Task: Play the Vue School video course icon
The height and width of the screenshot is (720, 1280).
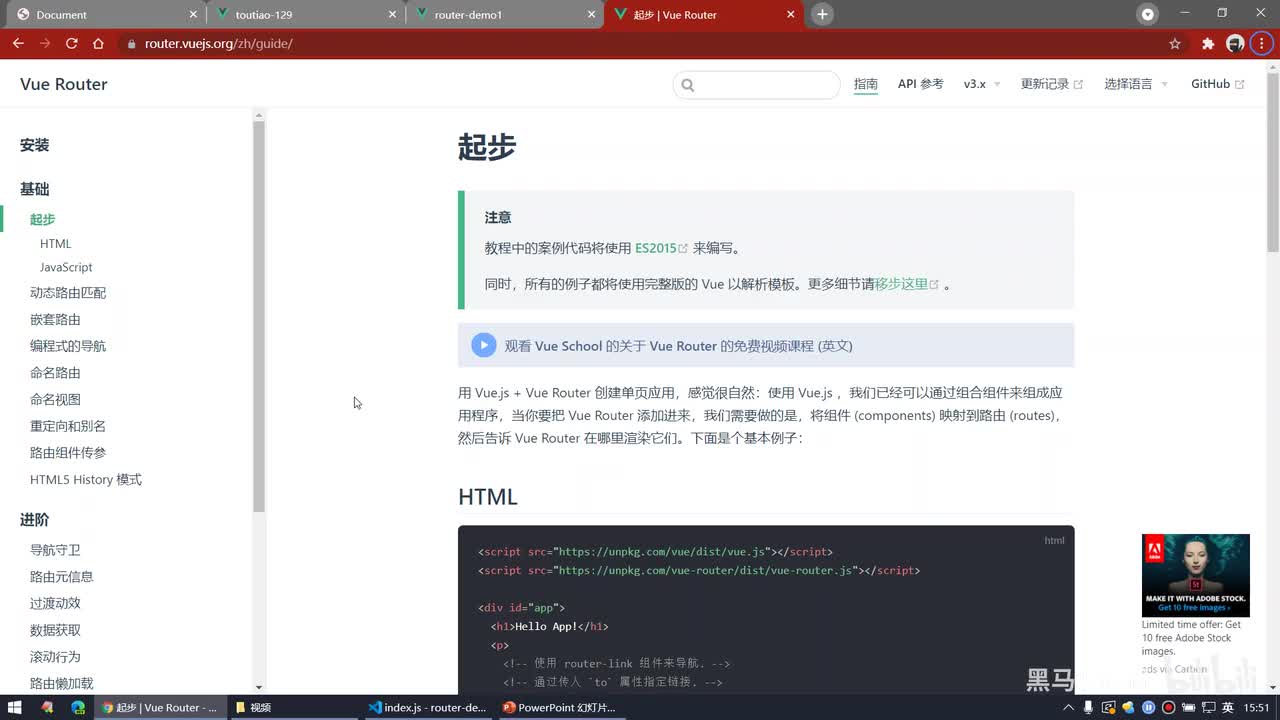Action: click(484, 345)
